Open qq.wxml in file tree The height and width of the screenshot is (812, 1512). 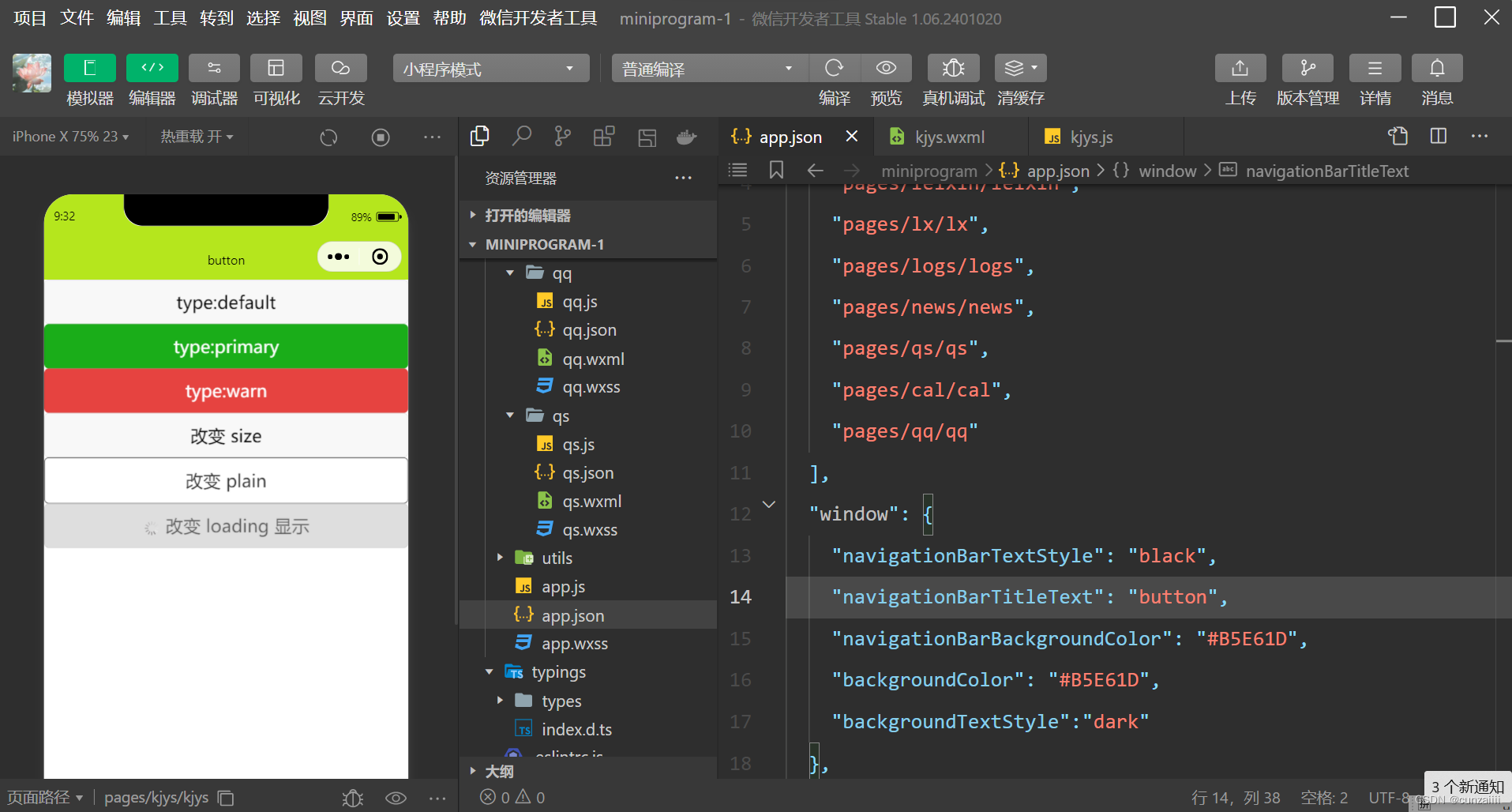click(593, 359)
